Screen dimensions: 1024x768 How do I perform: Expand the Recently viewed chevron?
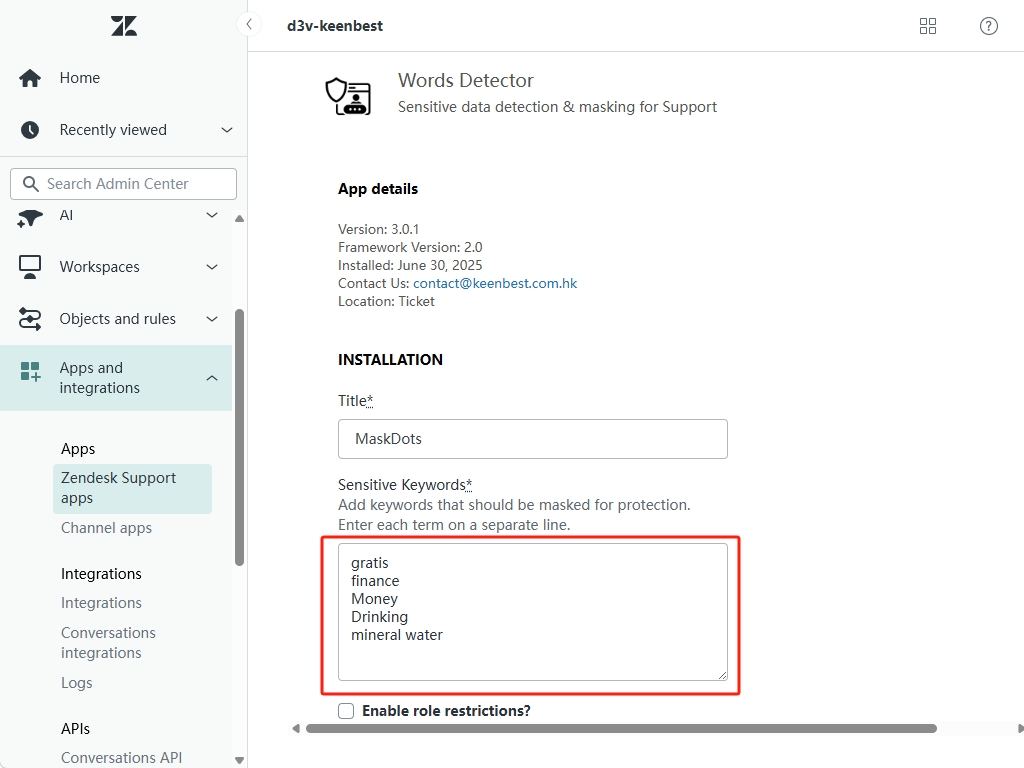point(226,130)
